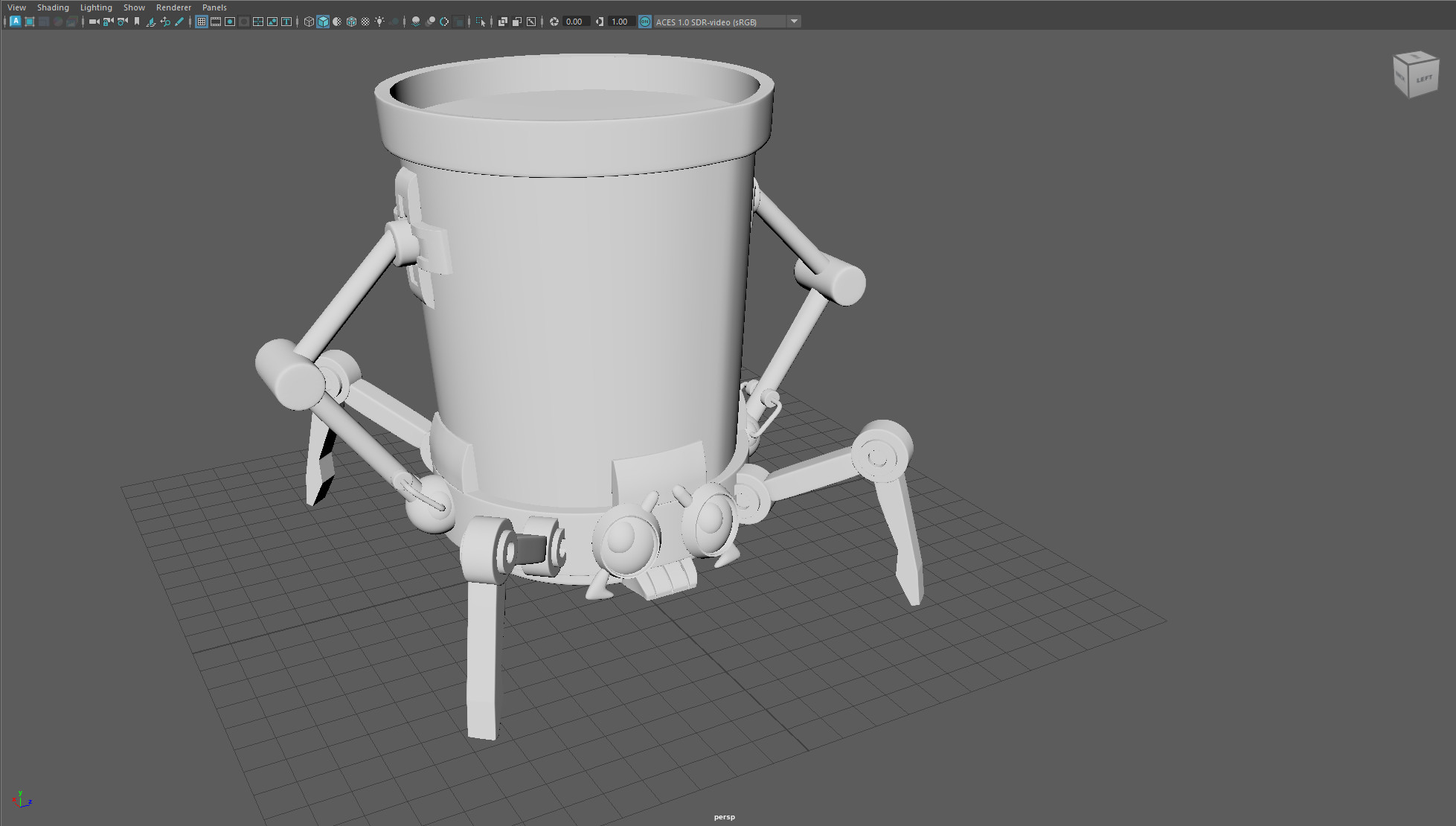Open ACES 1.0 SDR-video view transform dropdown
The image size is (1456, 826).
(794, 22)
